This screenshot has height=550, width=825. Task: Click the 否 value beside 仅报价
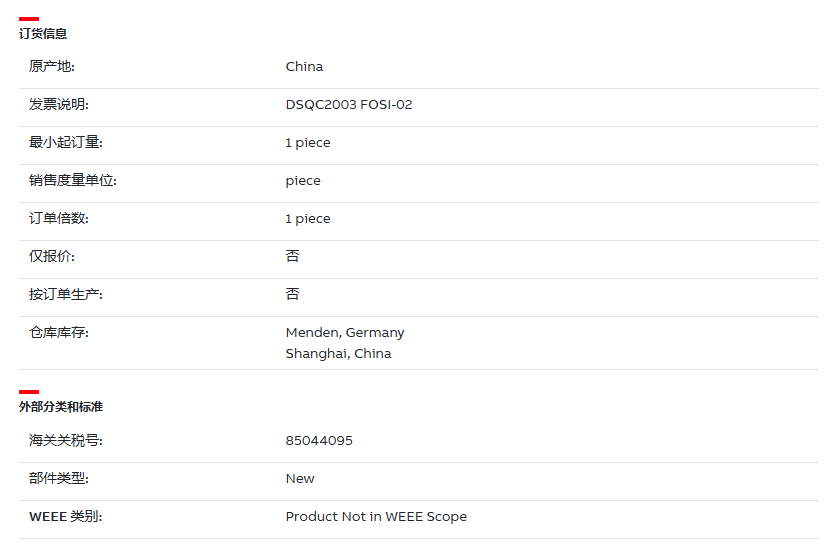tap(293, 256)
